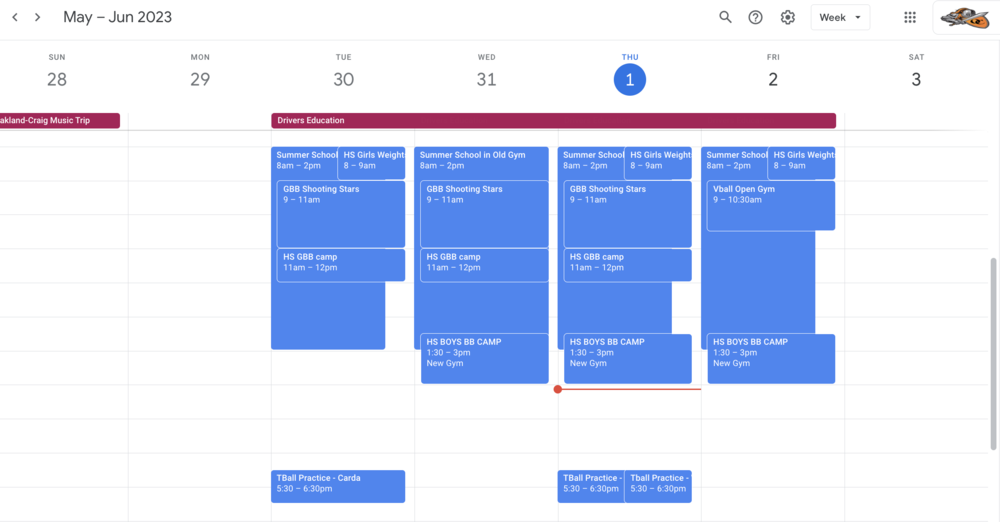This screenshot has width=1000, height=522.
Task: Select Sunday 28 day header
Action: pyautogui.click(x=57, y=73)
